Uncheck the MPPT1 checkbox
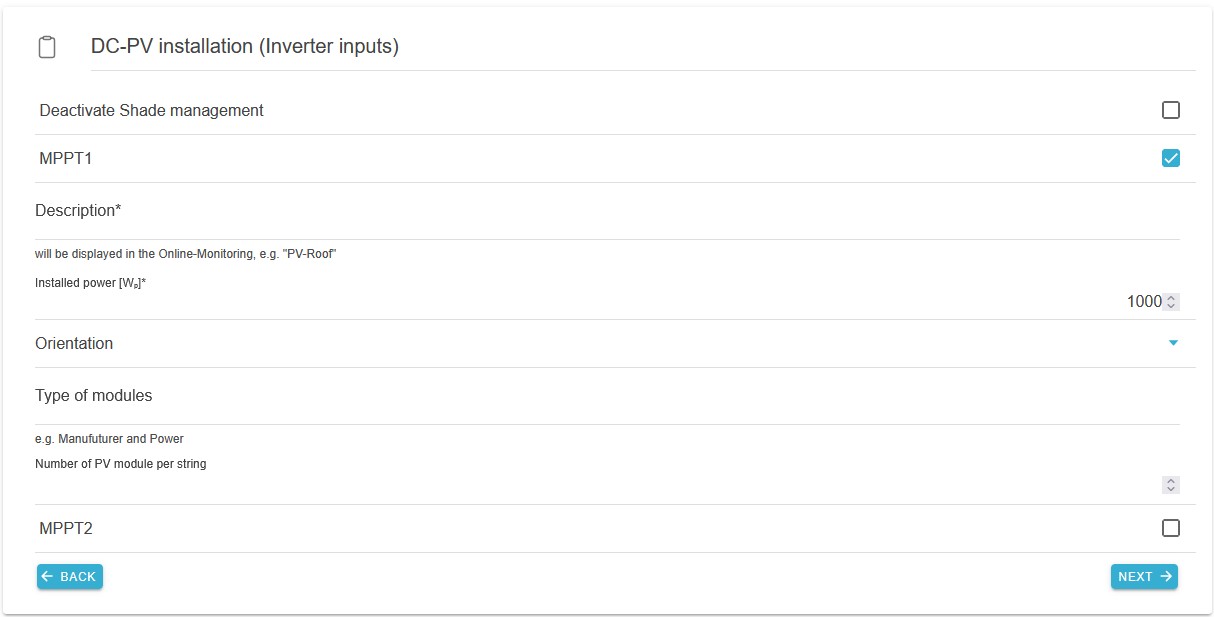 (1171, 158)
